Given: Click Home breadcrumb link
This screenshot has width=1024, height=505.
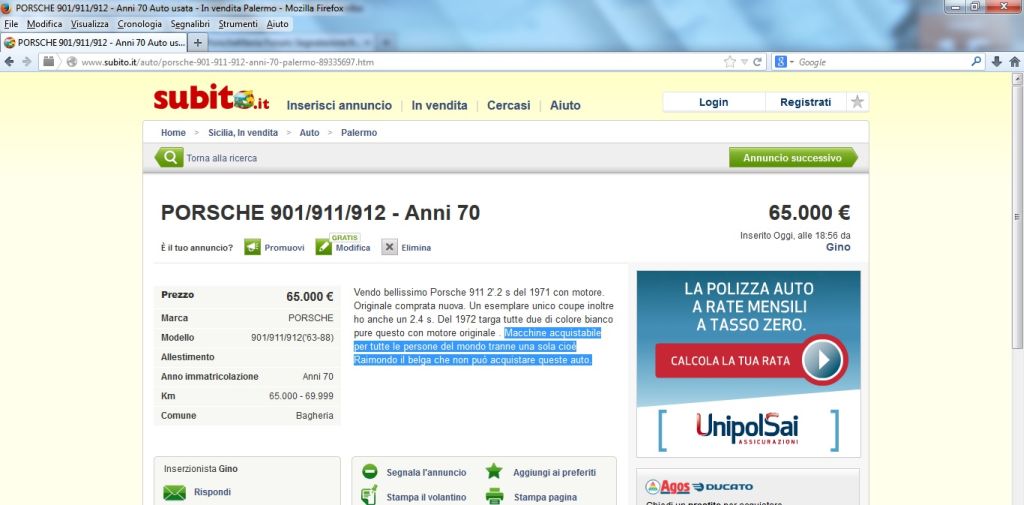Looking at the screenshot, I should coord(173,133).
